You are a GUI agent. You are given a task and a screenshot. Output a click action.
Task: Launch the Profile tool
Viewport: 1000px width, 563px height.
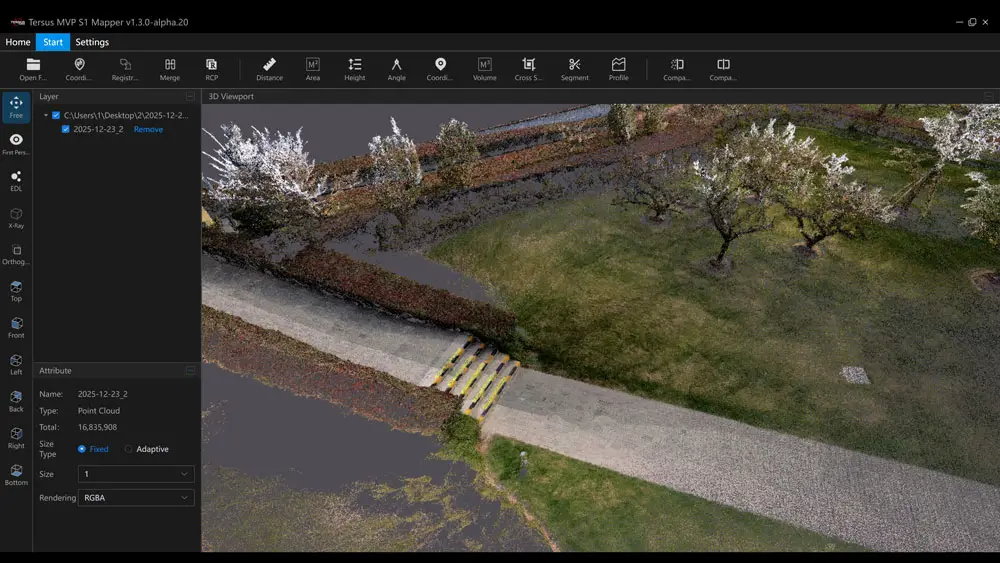pyautogui.click(x=618, y=68)
